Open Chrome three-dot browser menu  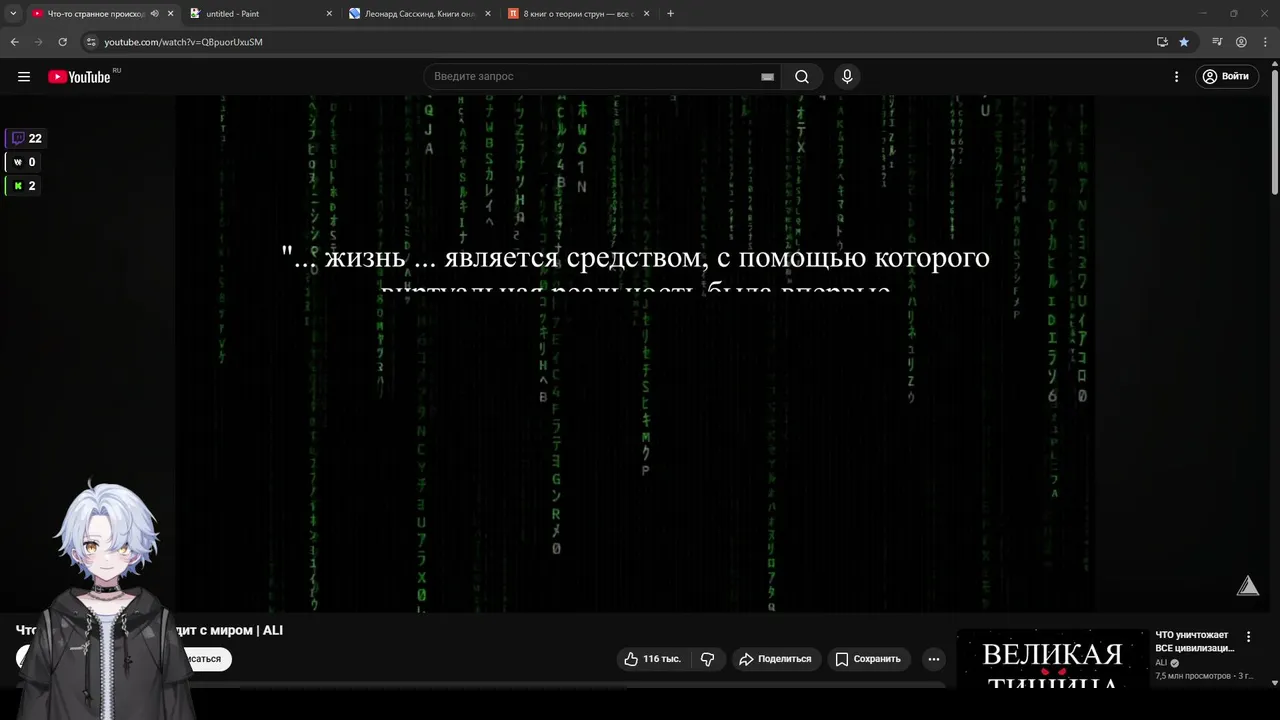(1265, 42)
